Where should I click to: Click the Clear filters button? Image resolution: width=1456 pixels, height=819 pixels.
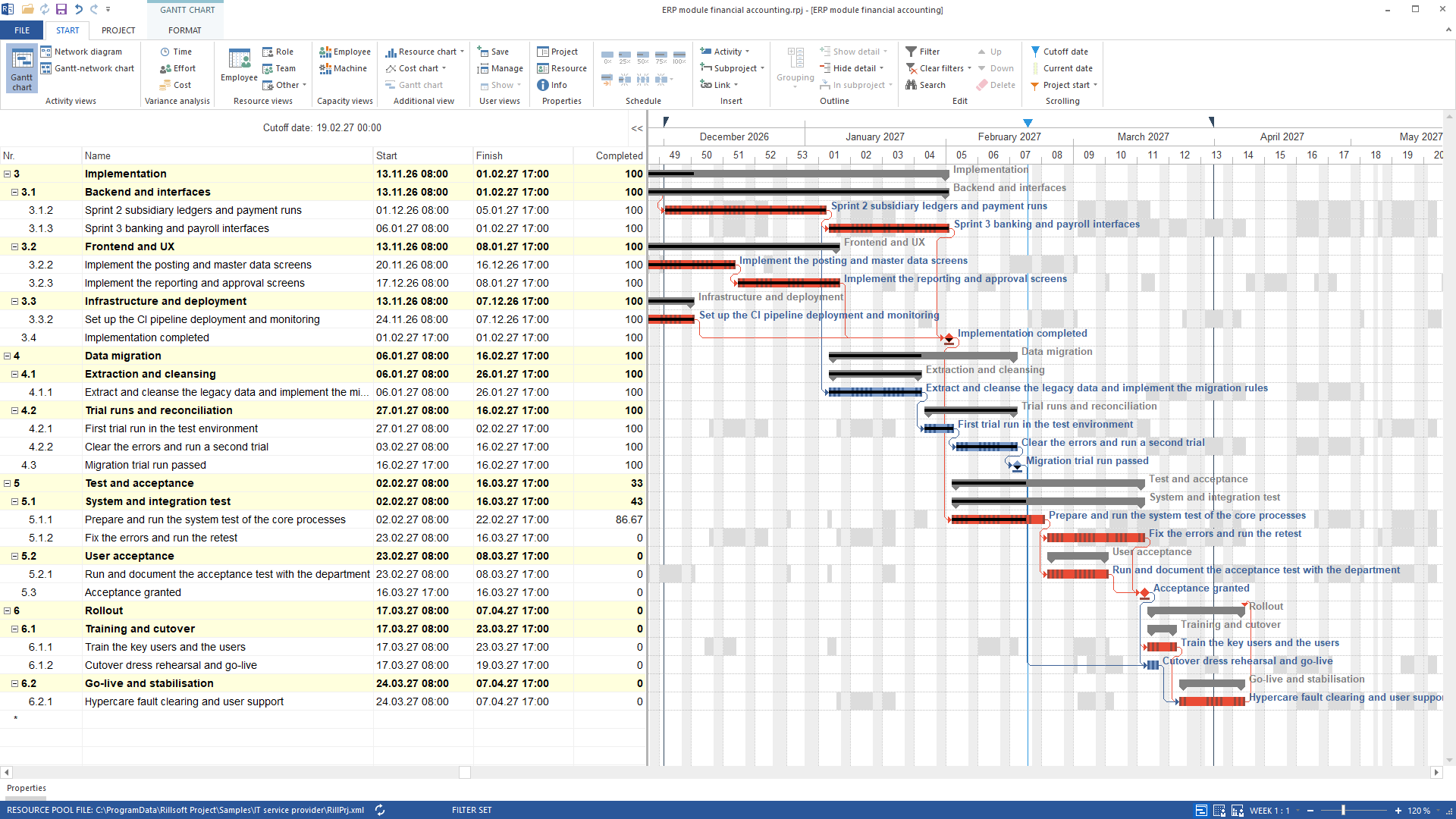(x=939, y=68)
